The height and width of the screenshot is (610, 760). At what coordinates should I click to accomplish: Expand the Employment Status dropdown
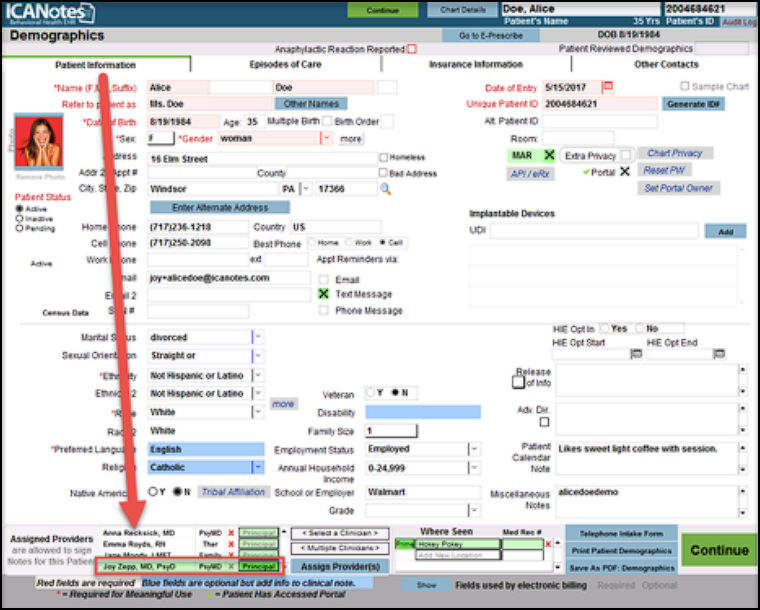[474, 449]
